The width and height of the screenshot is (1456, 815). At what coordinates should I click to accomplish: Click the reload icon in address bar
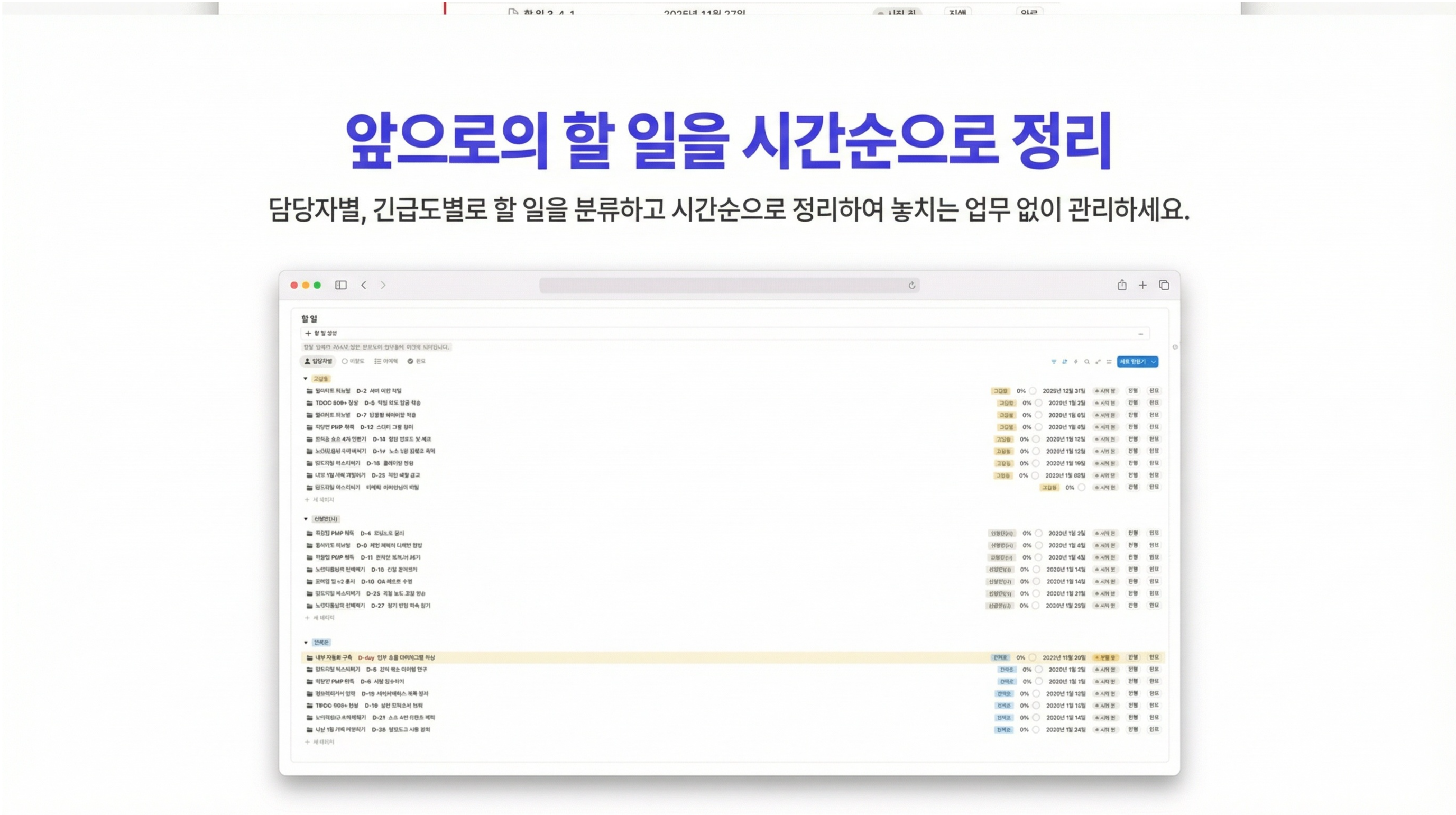click(911, 286)
